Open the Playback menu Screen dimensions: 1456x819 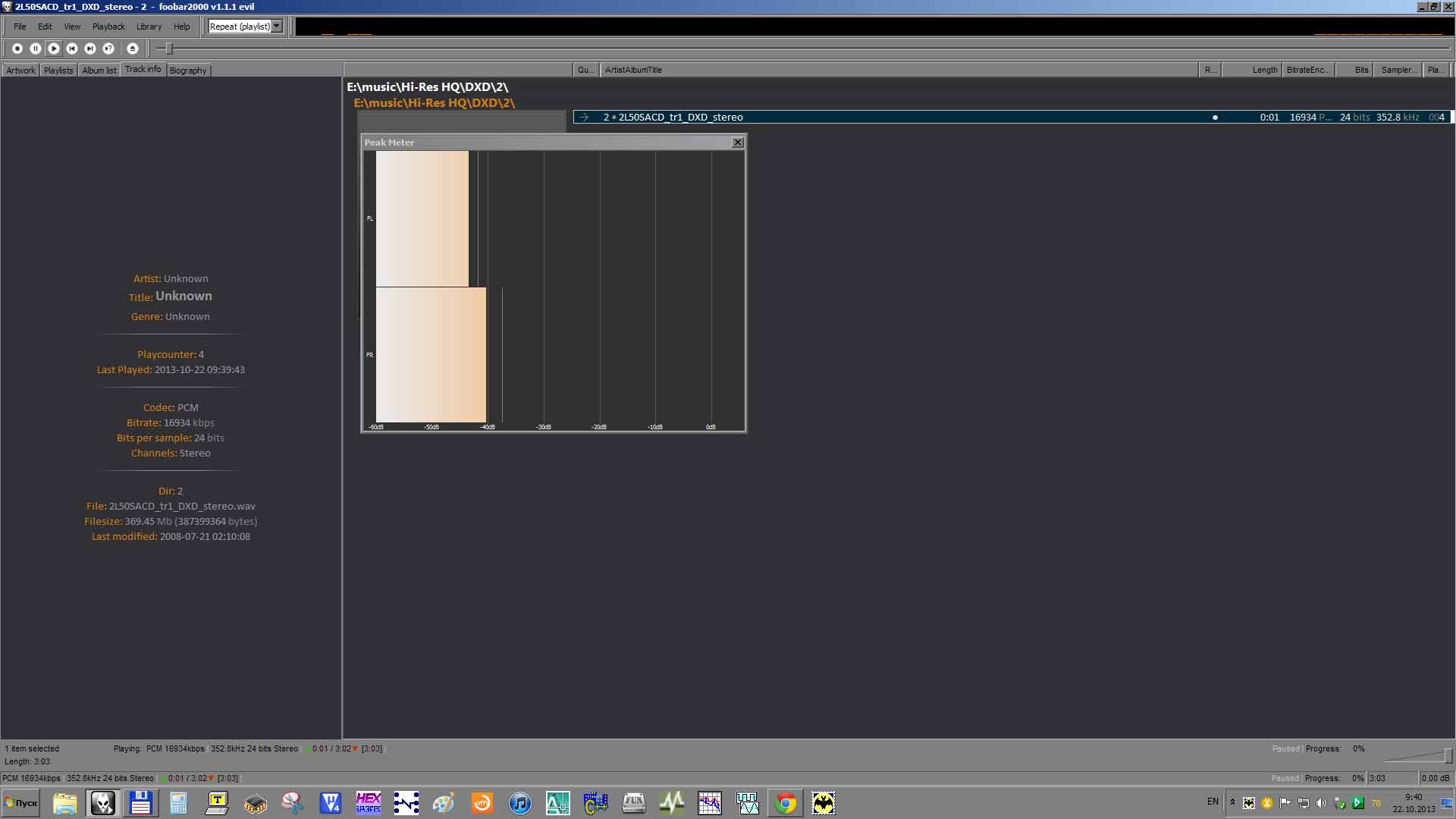(x=108, y=27)
